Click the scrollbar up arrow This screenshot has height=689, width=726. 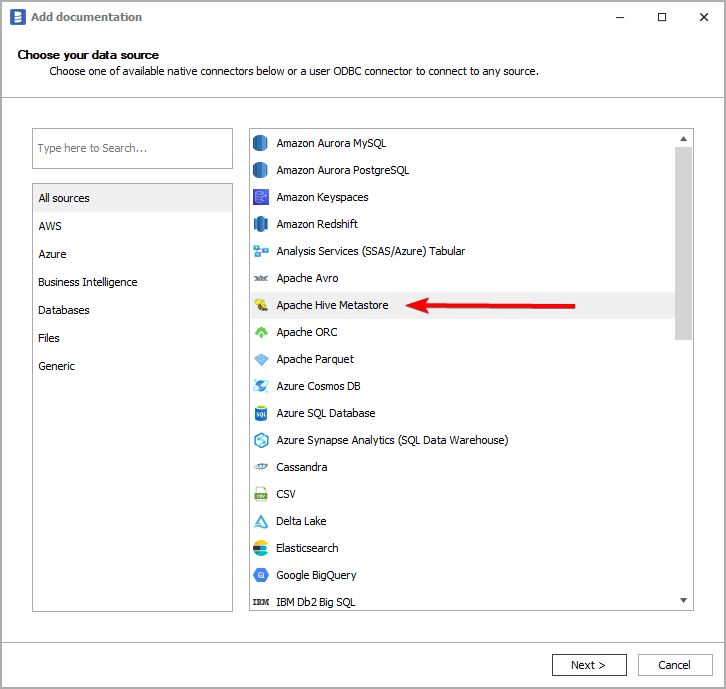pyautogui.click(x=684, y=138)
